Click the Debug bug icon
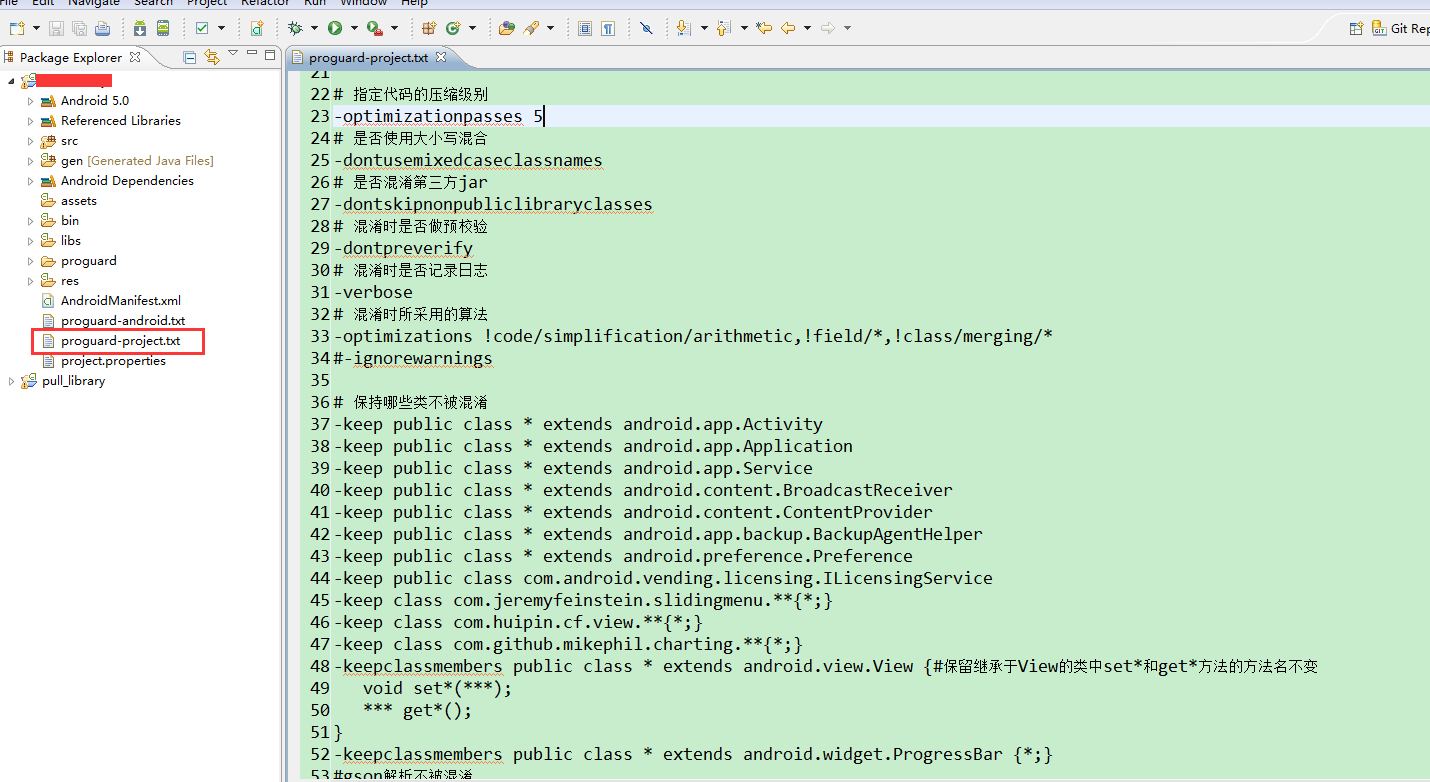Screen dimensions: 1430x782 pyautogui.click(x=294, y=28)
